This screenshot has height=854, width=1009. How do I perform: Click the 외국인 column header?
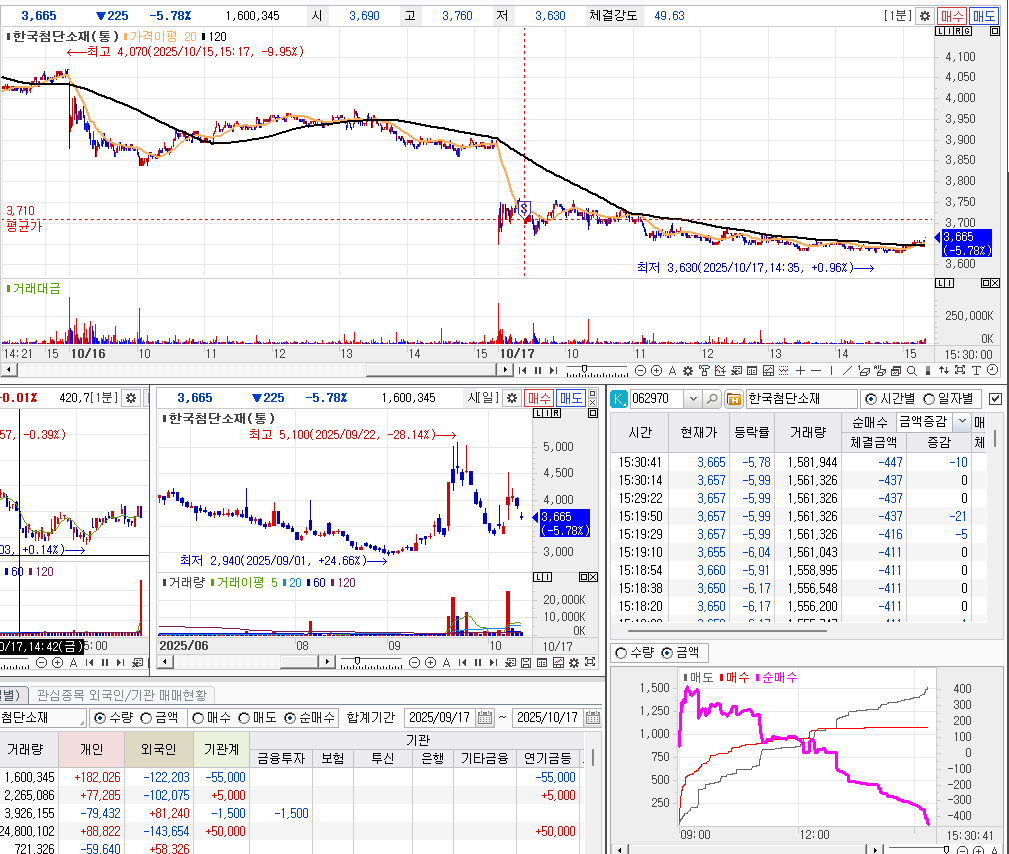point(158,750)
